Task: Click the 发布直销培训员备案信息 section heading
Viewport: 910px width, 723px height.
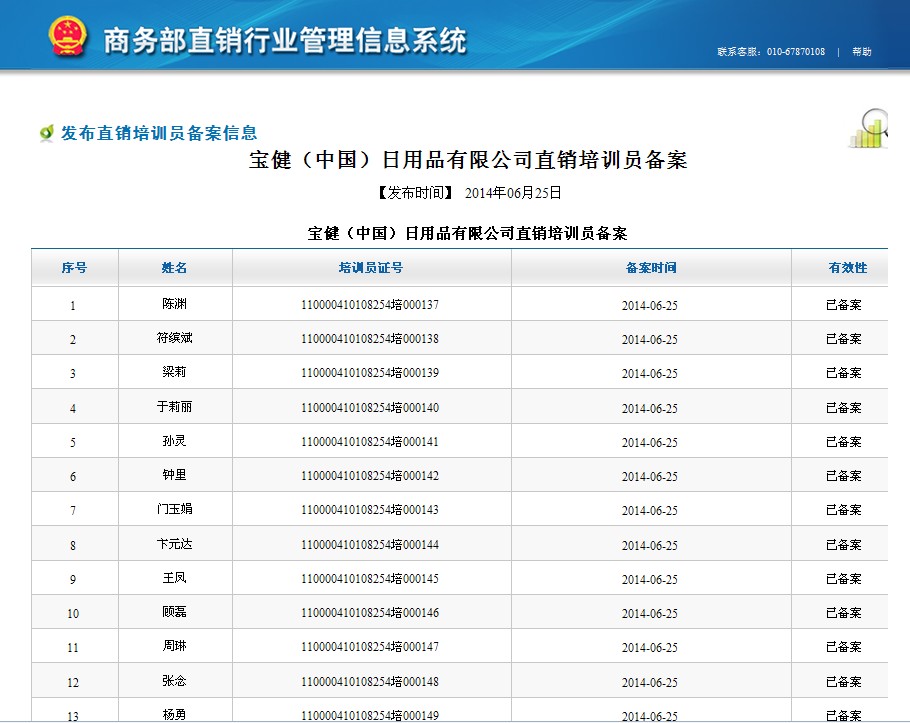Action: click(159, 133)
